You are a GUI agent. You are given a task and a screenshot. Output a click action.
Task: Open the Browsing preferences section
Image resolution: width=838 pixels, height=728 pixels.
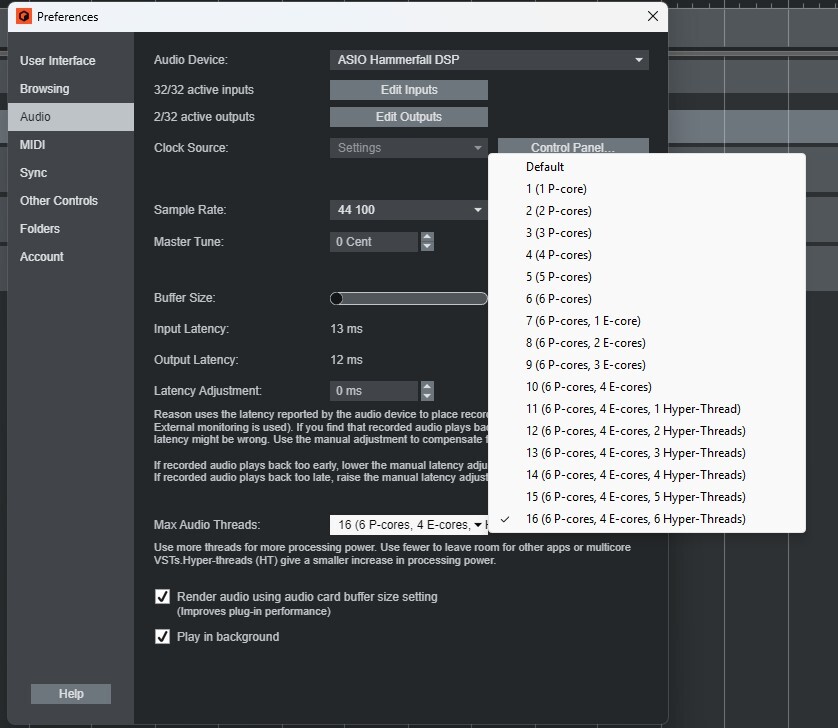[x=44, y=88]
